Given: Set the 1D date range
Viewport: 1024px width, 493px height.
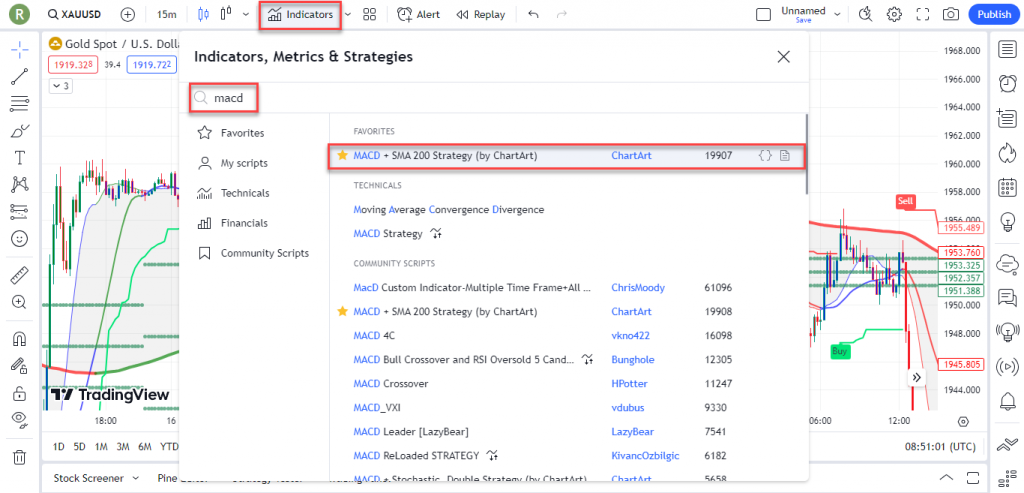Looking at the screenshot, I should tap(59, 447).
